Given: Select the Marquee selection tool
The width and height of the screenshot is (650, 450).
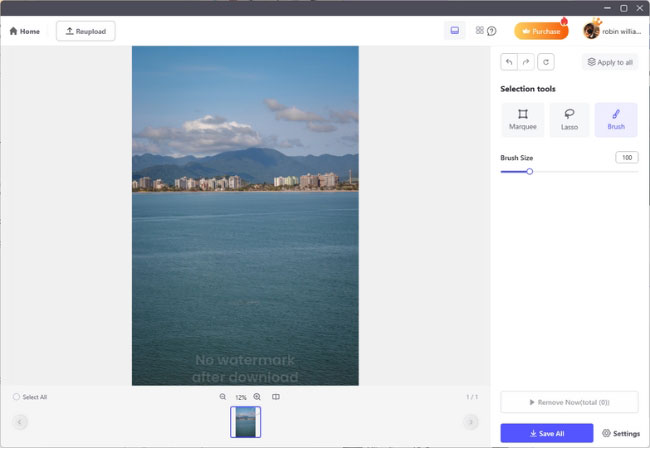Looking at the screenshot, I should [522, 120].
